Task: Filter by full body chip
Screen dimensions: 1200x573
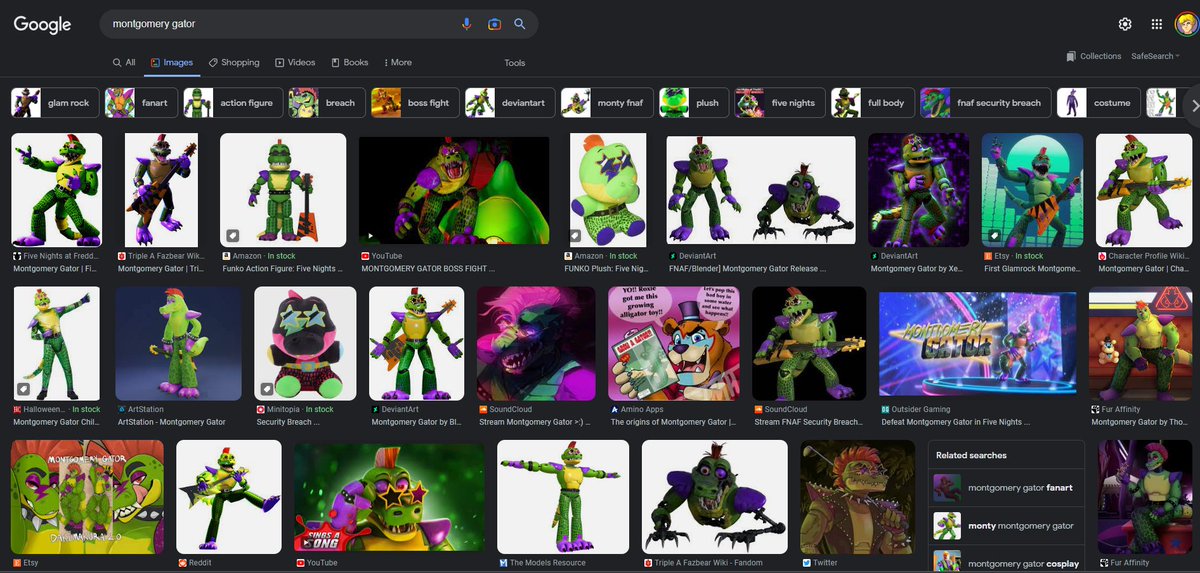Action: (871, 103)
